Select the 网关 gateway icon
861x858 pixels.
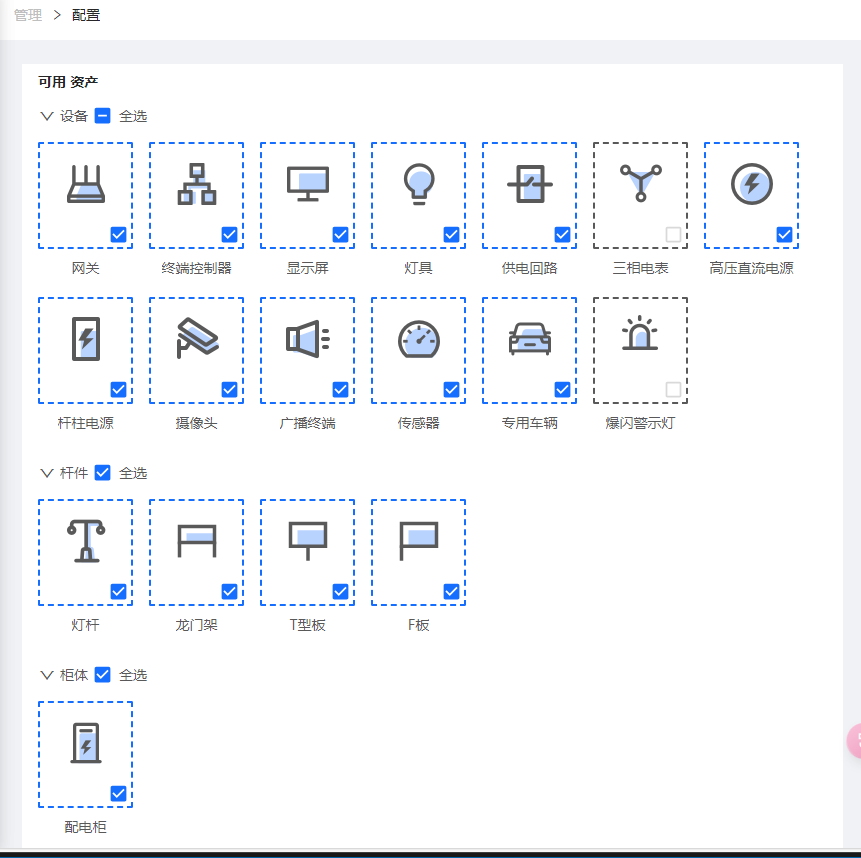point(86,184)
